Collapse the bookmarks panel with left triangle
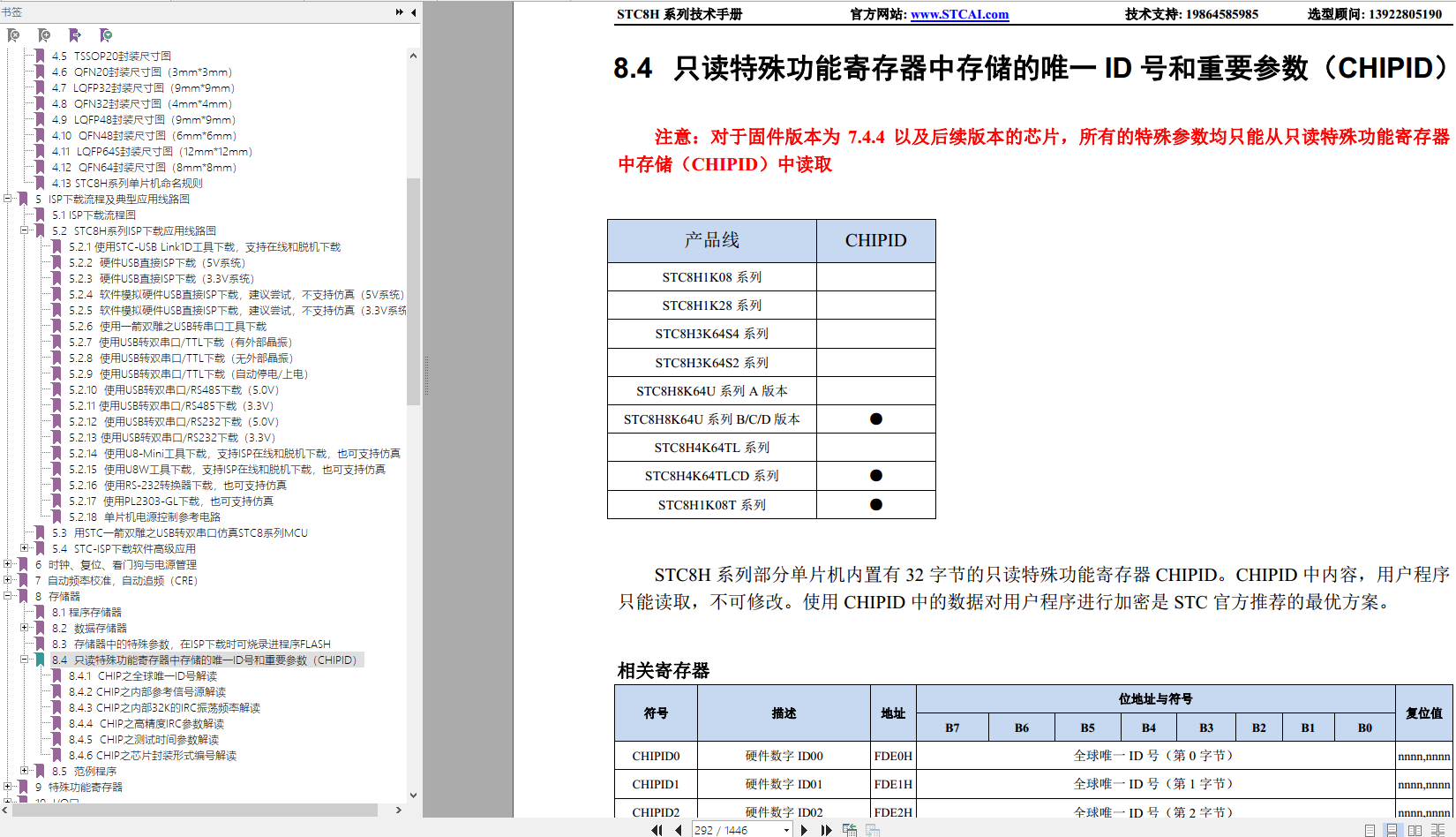The width and height of the screenshot is (1456, 837). click(x=413, y=12)
